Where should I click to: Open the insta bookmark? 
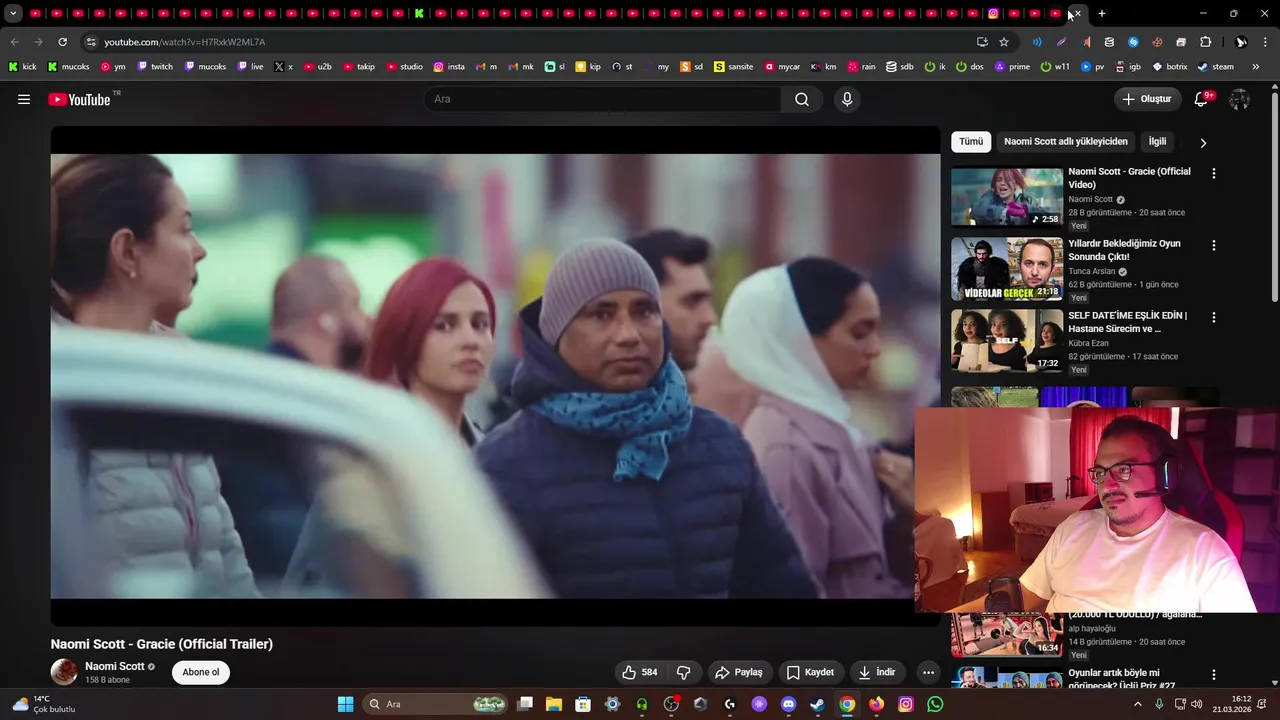449,67
